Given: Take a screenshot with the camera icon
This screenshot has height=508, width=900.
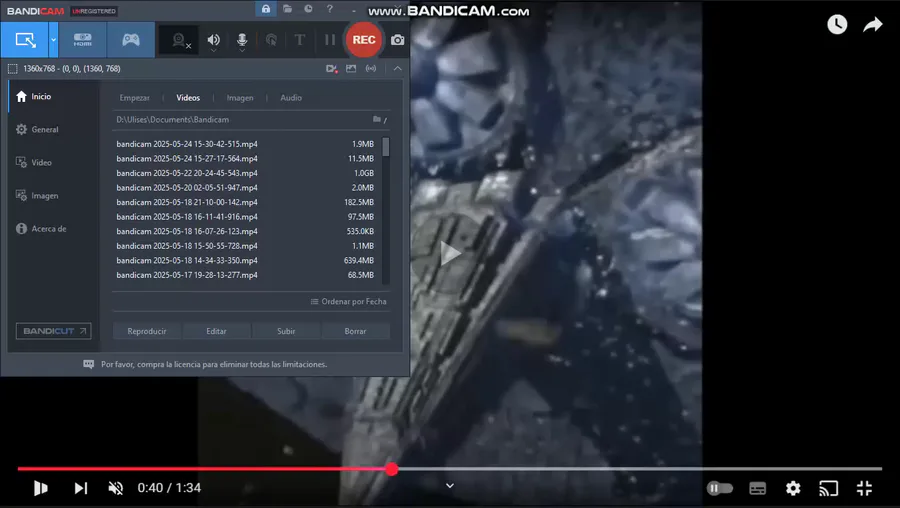Looking at the screenshot, I should click(397, 40).
